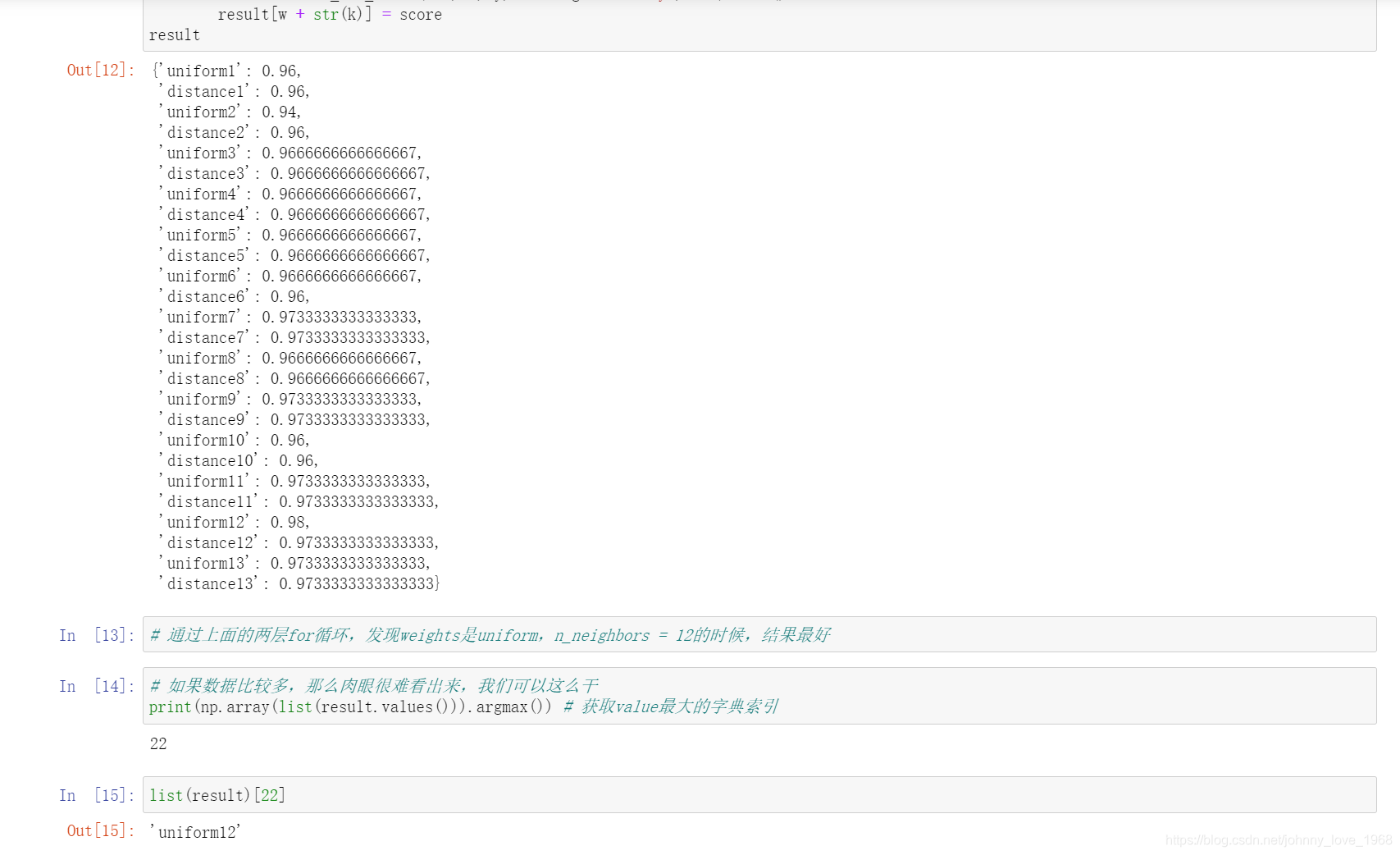1400x855 pixels.
Task: Click the 'distance8' result line
Action: [x=294, y=378]
